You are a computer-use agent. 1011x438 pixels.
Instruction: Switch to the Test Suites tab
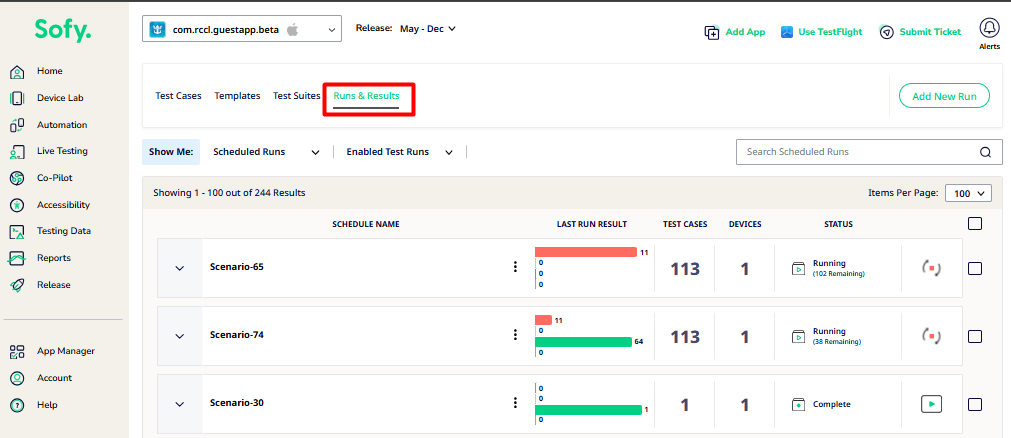297,95
